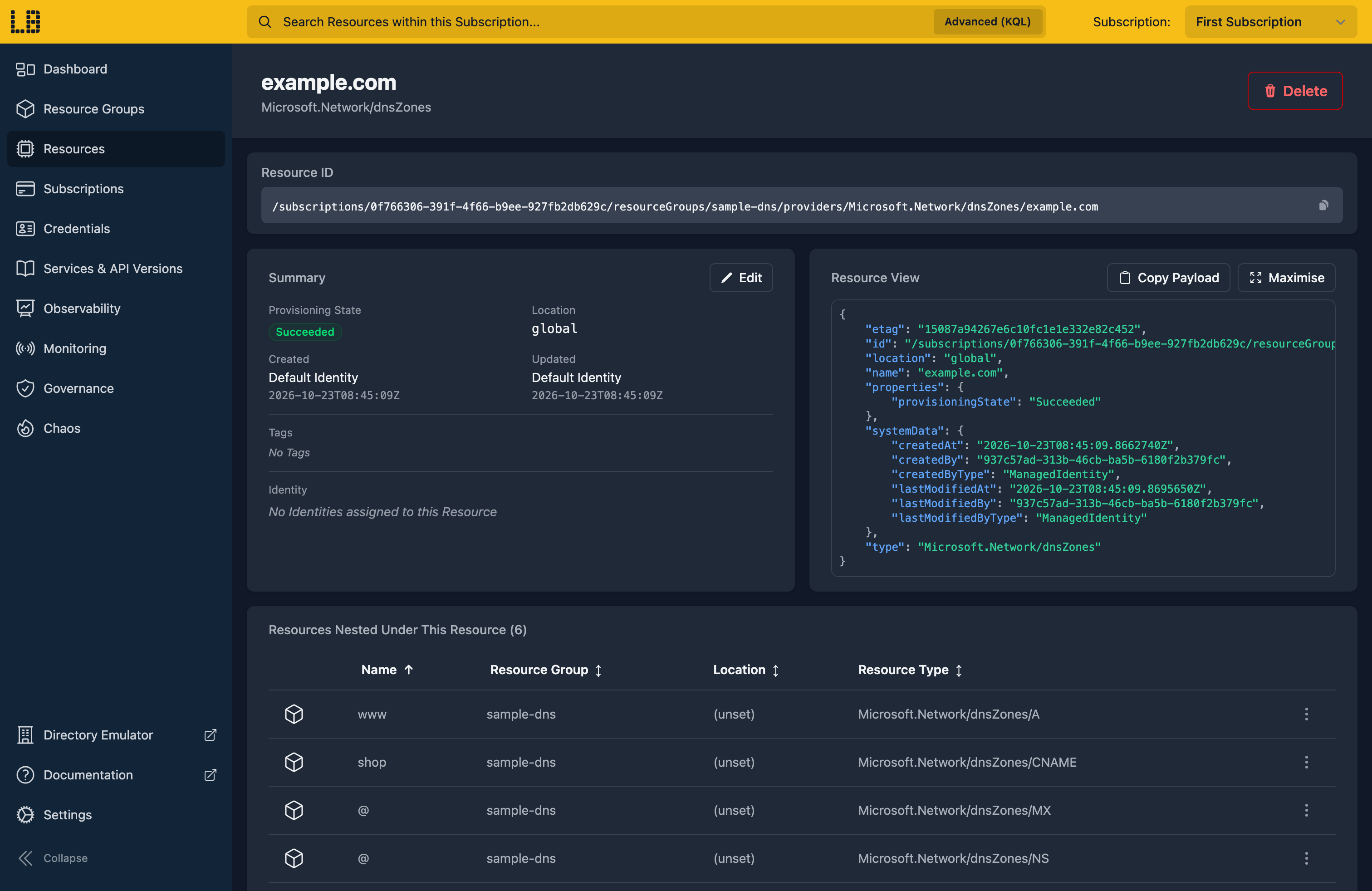Click the Resource ID path text
This screenshot has width=1372, height=891.
coord(685,206)
